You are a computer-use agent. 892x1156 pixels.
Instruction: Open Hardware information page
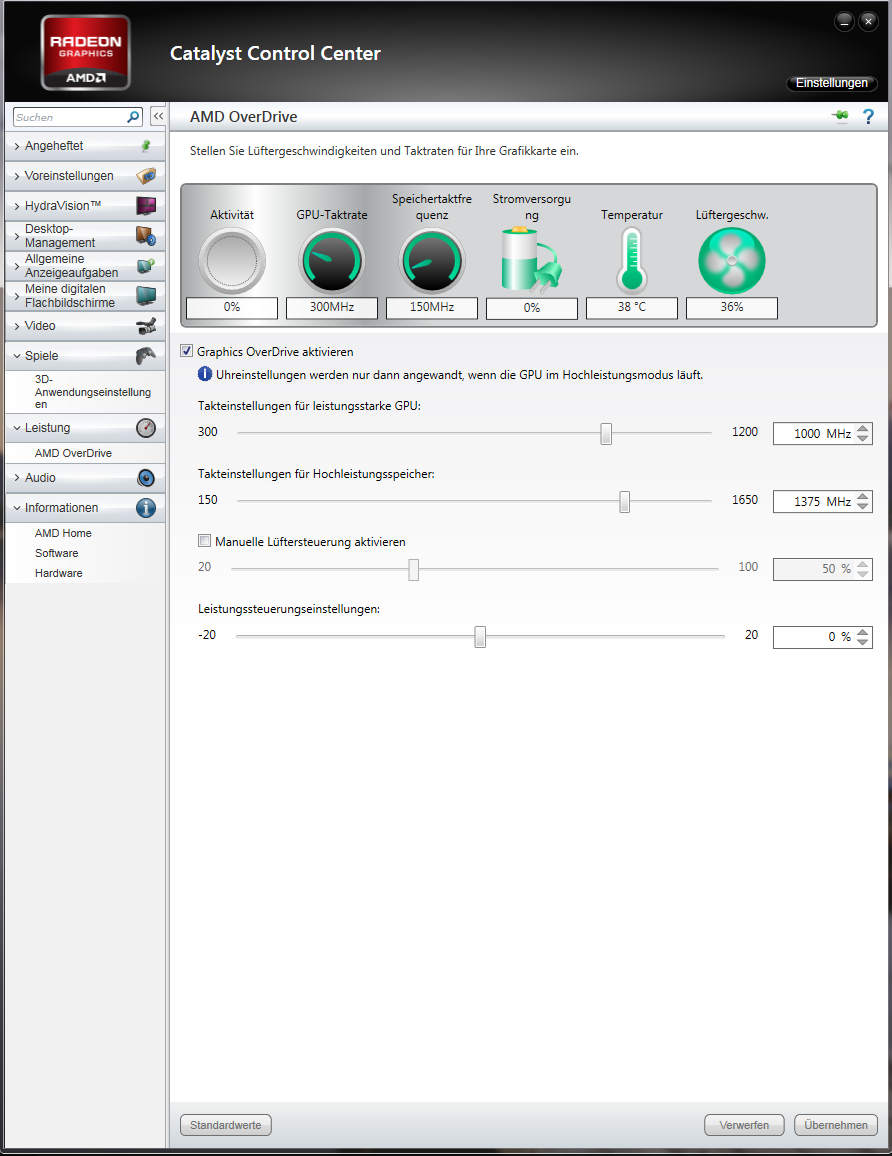click(x=58, y=573)
